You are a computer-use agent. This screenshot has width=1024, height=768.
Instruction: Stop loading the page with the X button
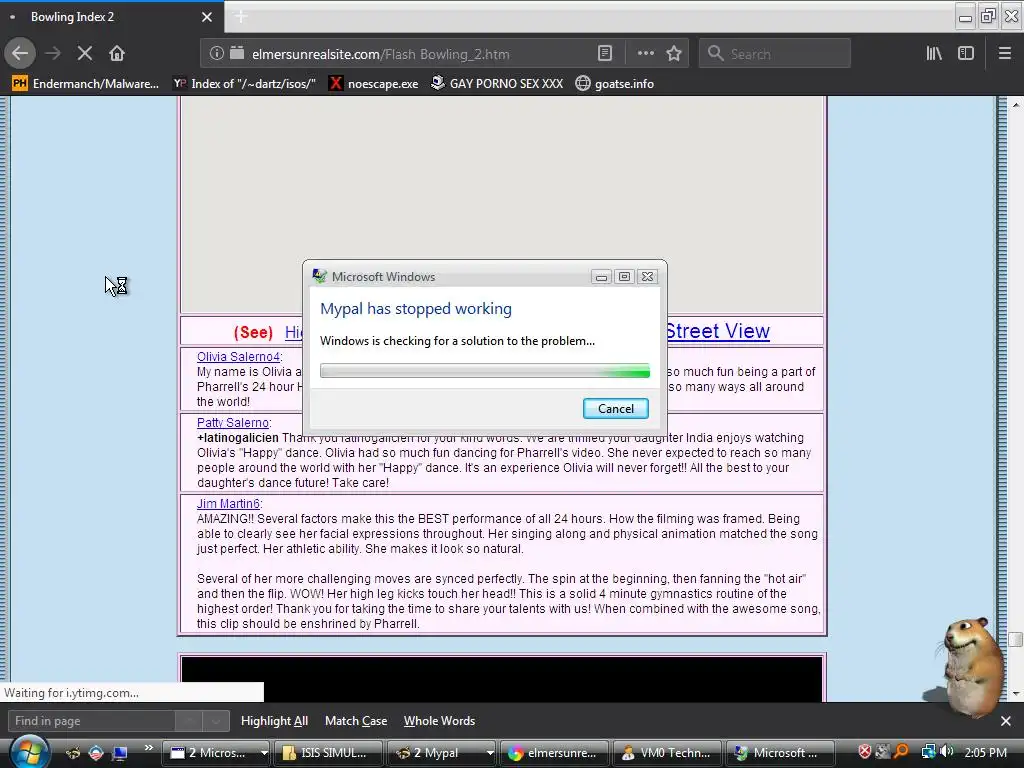coord(85,54)
